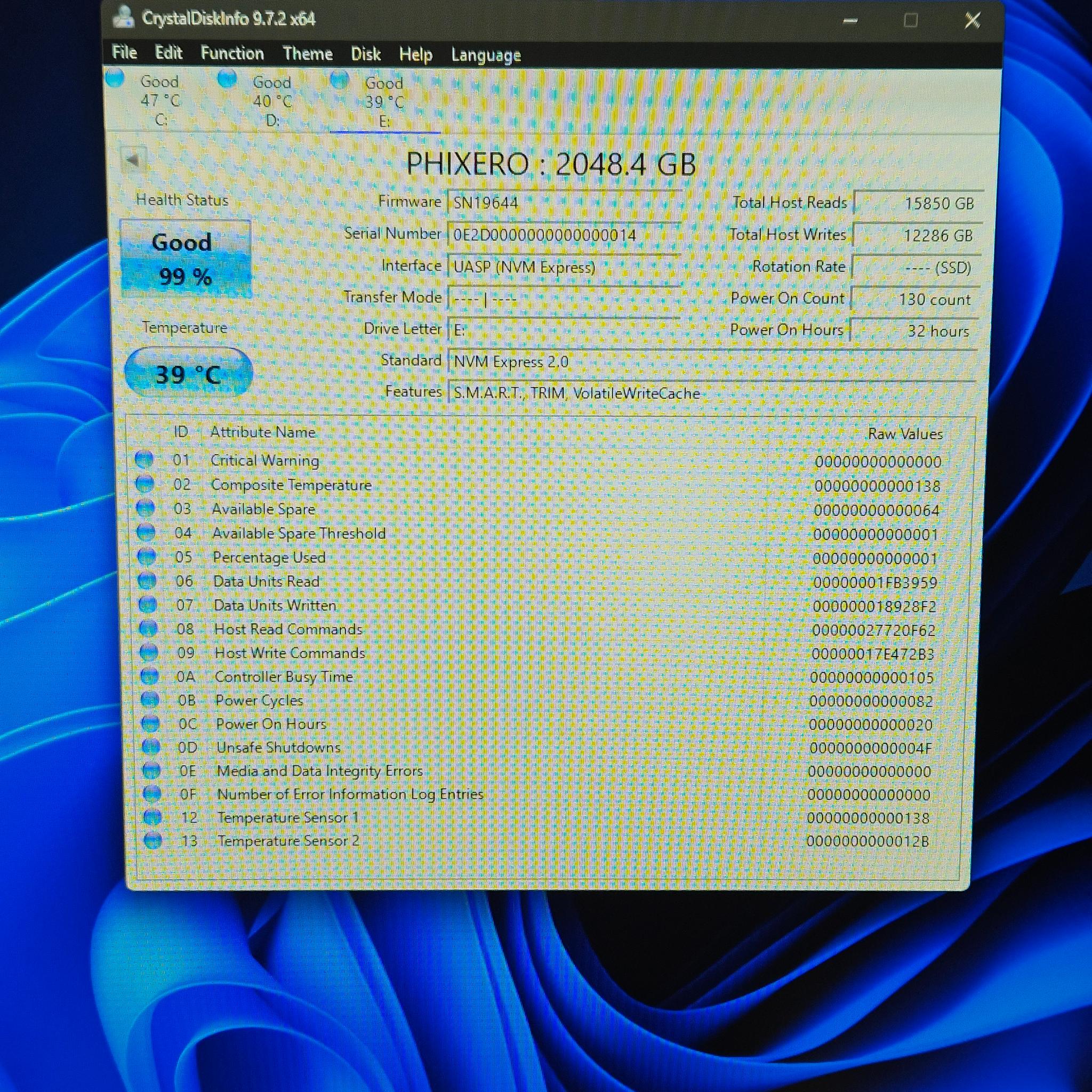Screen dimensions: 1092x1092
Task: Click the status icon for Composite Temperature
Action: point(145,484)
